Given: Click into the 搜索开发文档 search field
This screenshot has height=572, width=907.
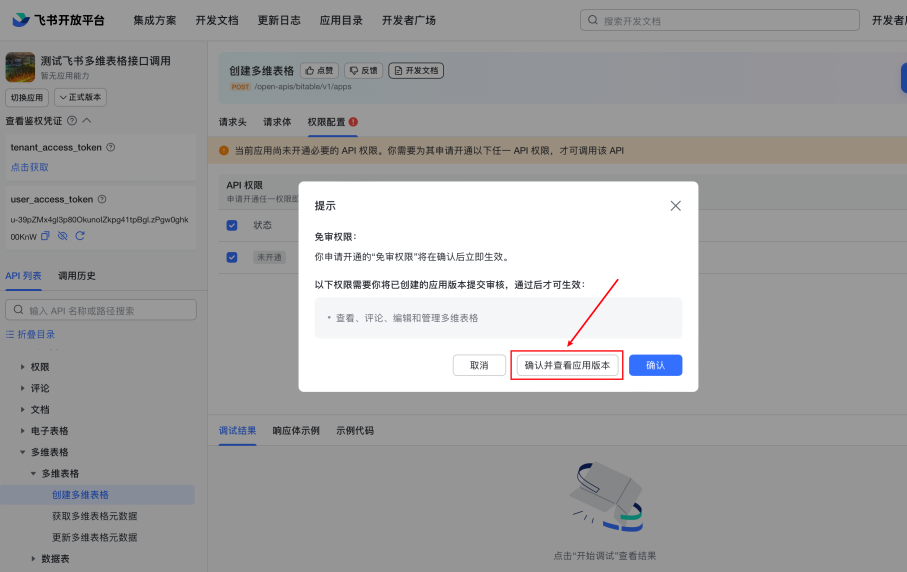Looking at the screenshot, I should click(x=720, y=20).
